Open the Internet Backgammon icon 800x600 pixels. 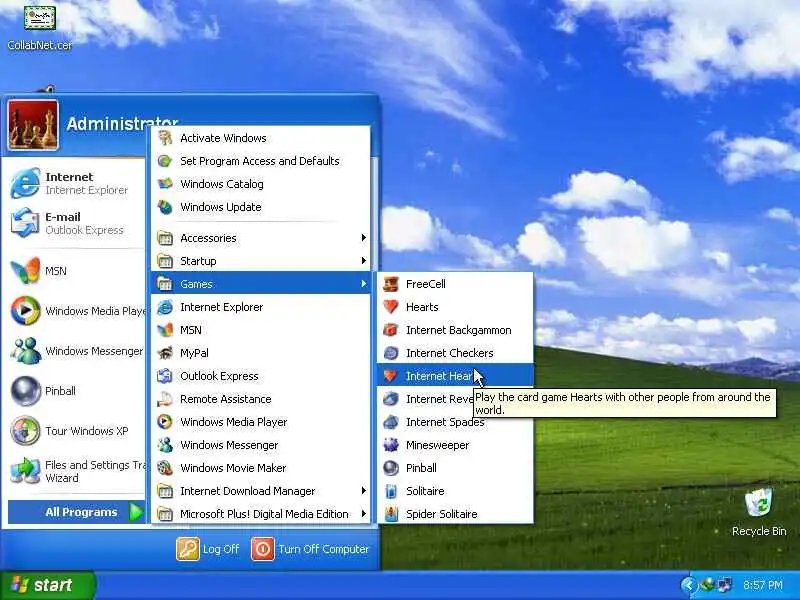click(391, 330)
